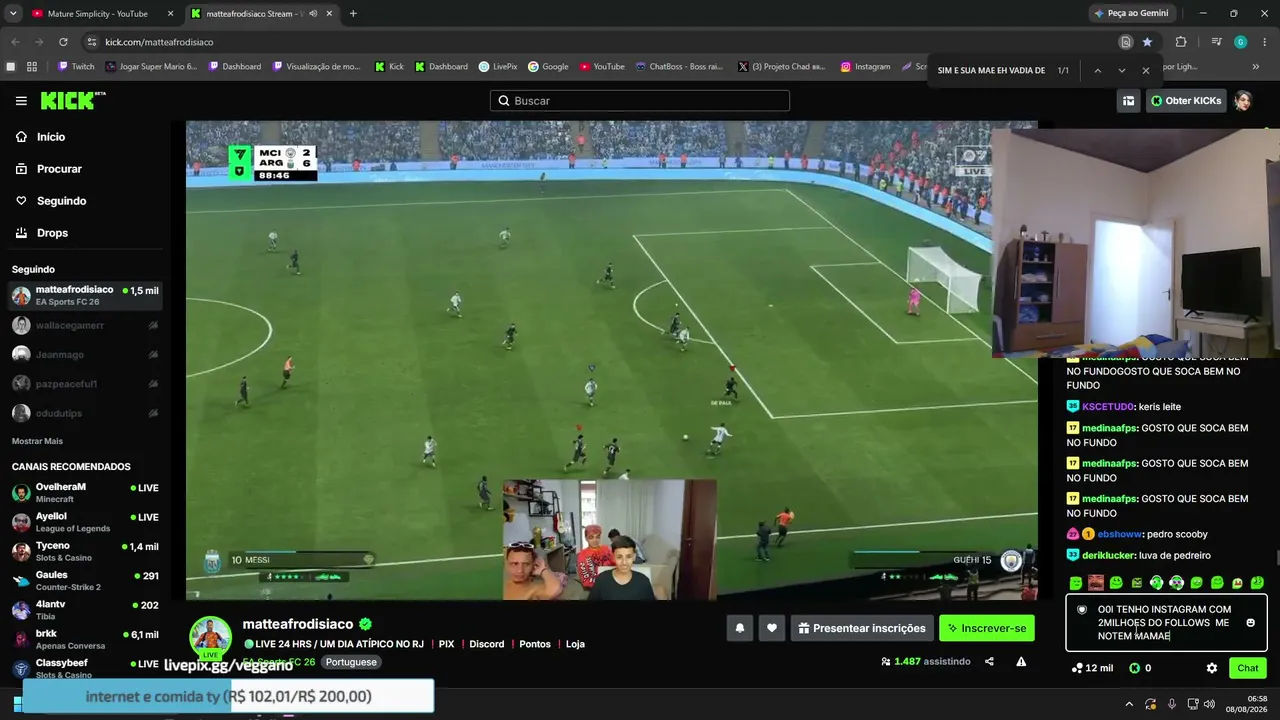This screenshot has height=720, width=1280.
Task: Open Gaules recommended channel
Action: 85,581
